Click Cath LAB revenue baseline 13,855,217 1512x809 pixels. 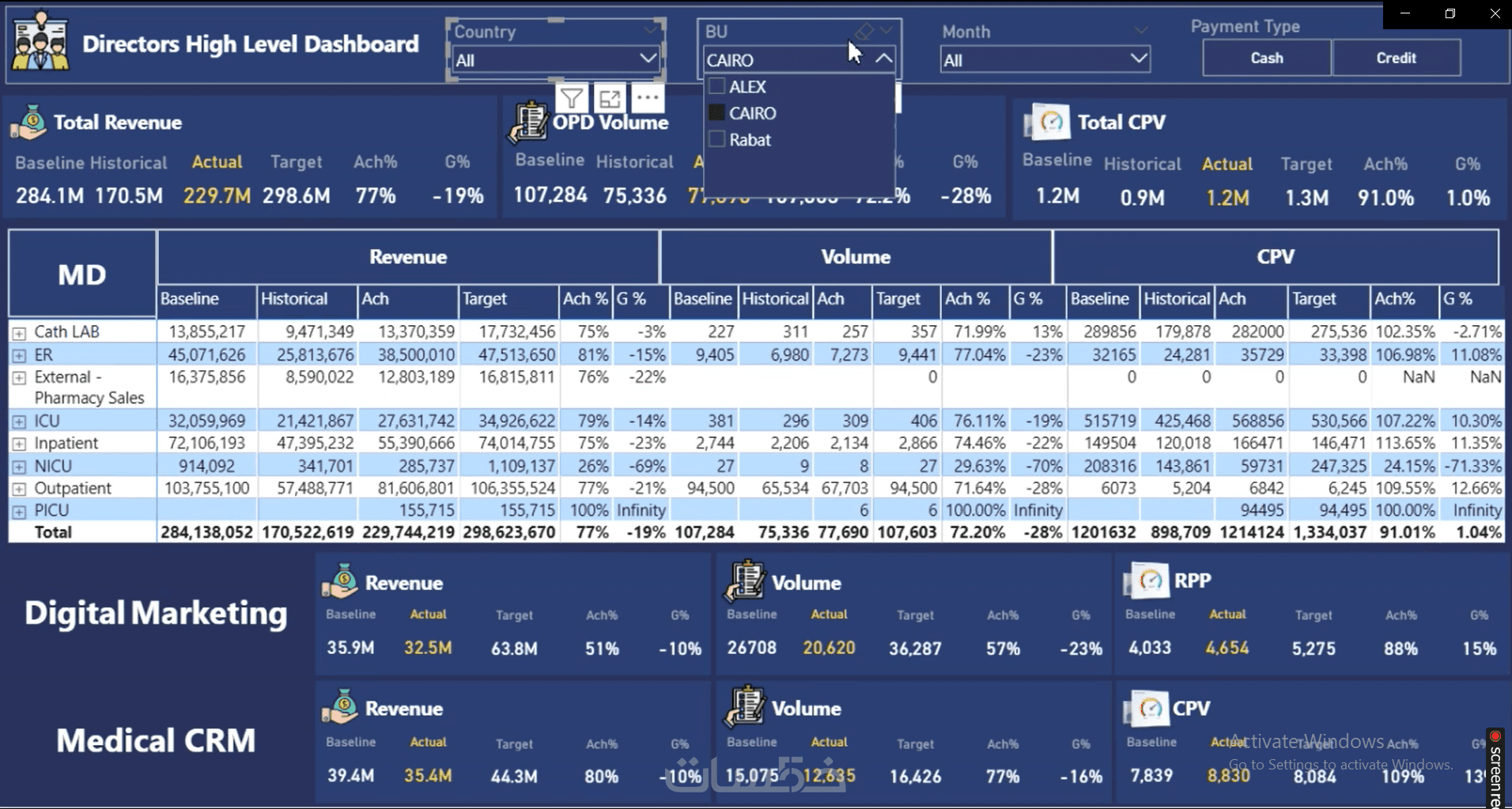[206, 332]
